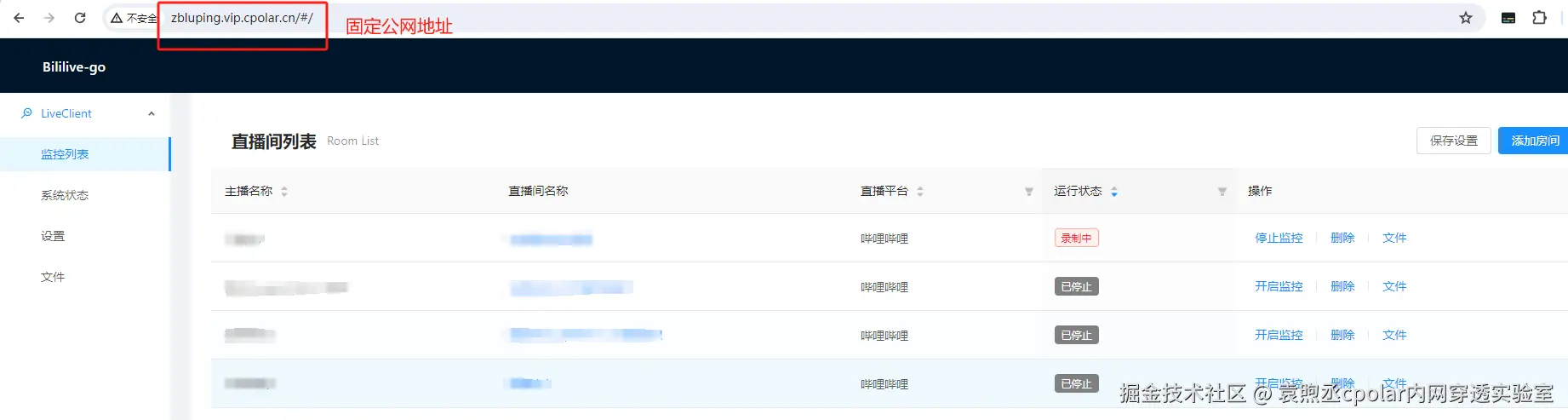Click the 直播间列表 page heading
The width and height of the screenshot is (1568, 420).
274,141
